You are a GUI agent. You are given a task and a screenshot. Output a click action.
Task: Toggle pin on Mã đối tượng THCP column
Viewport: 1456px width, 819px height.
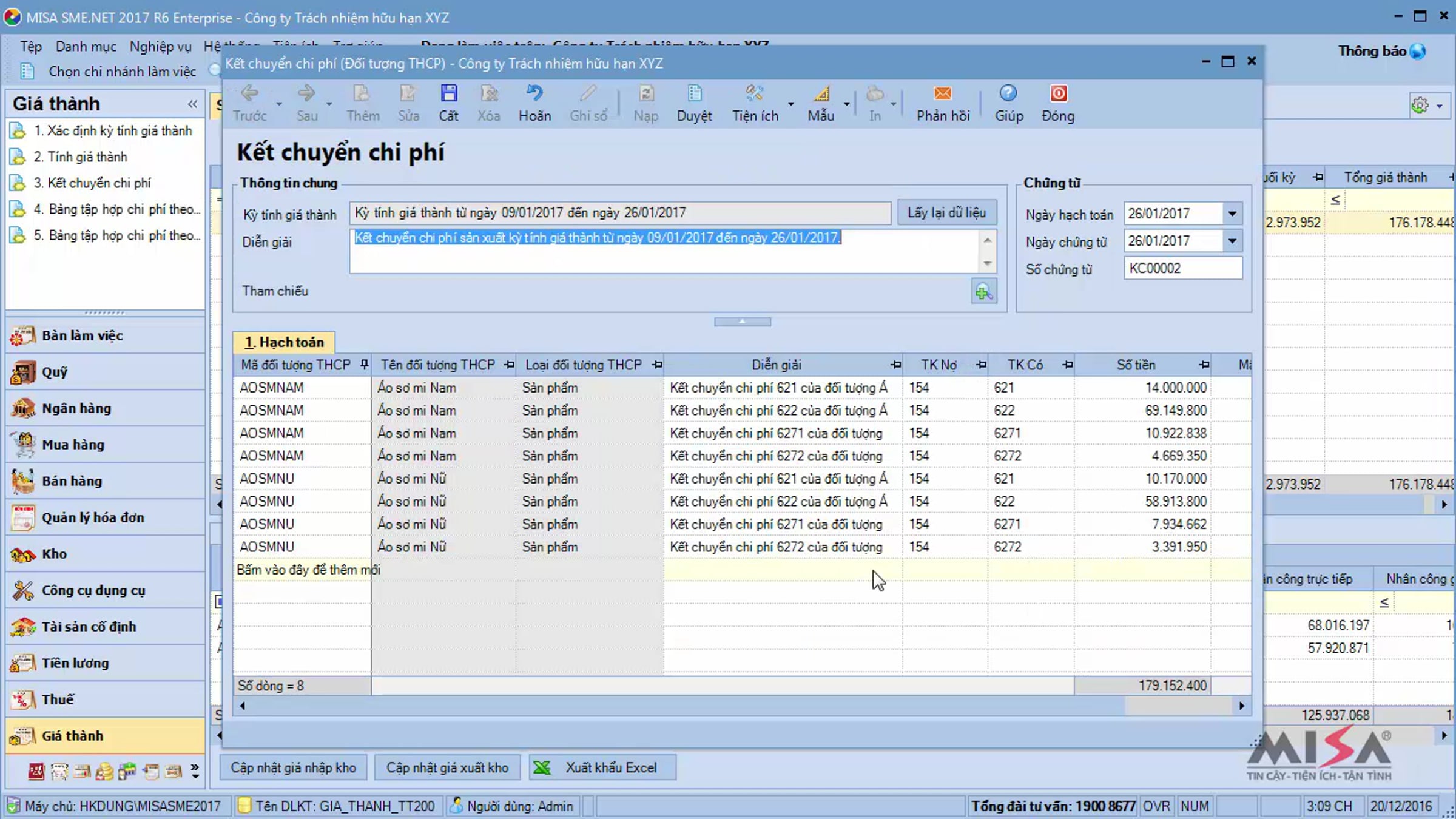pos(364,365)
